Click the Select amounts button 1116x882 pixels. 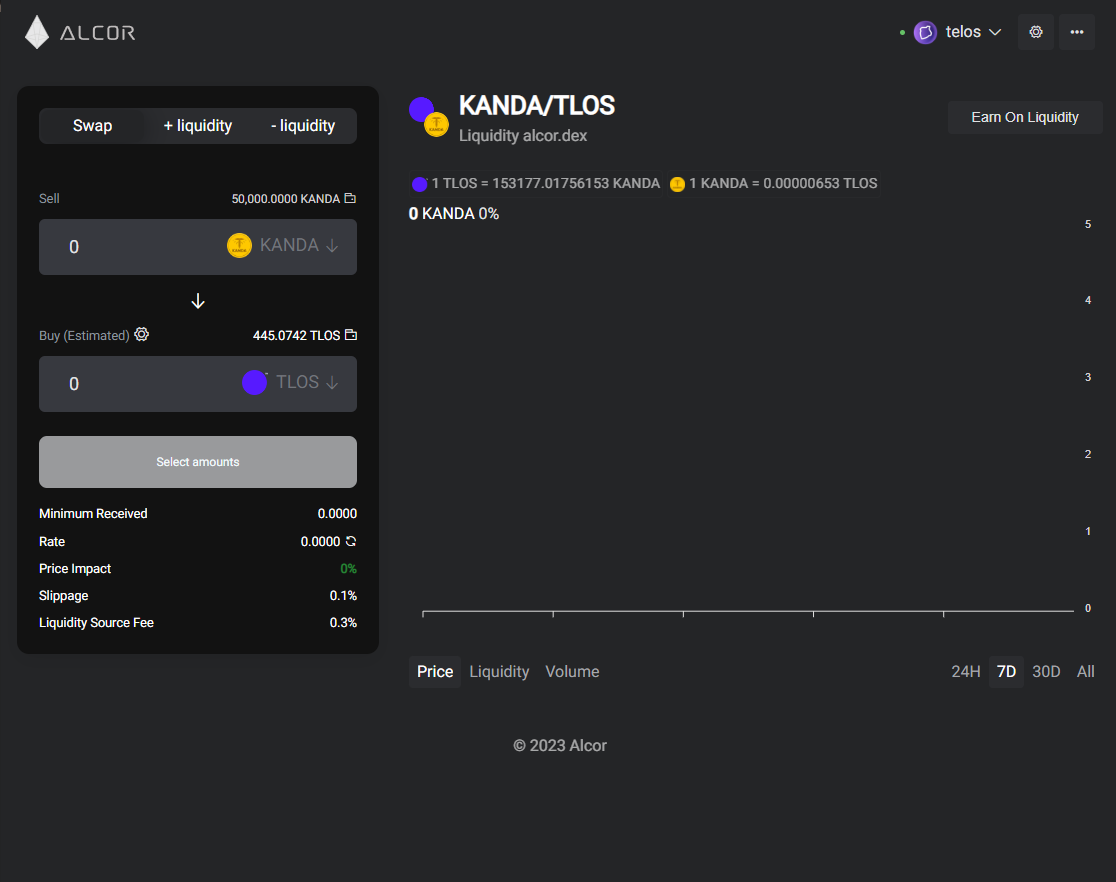click(198, 462)
